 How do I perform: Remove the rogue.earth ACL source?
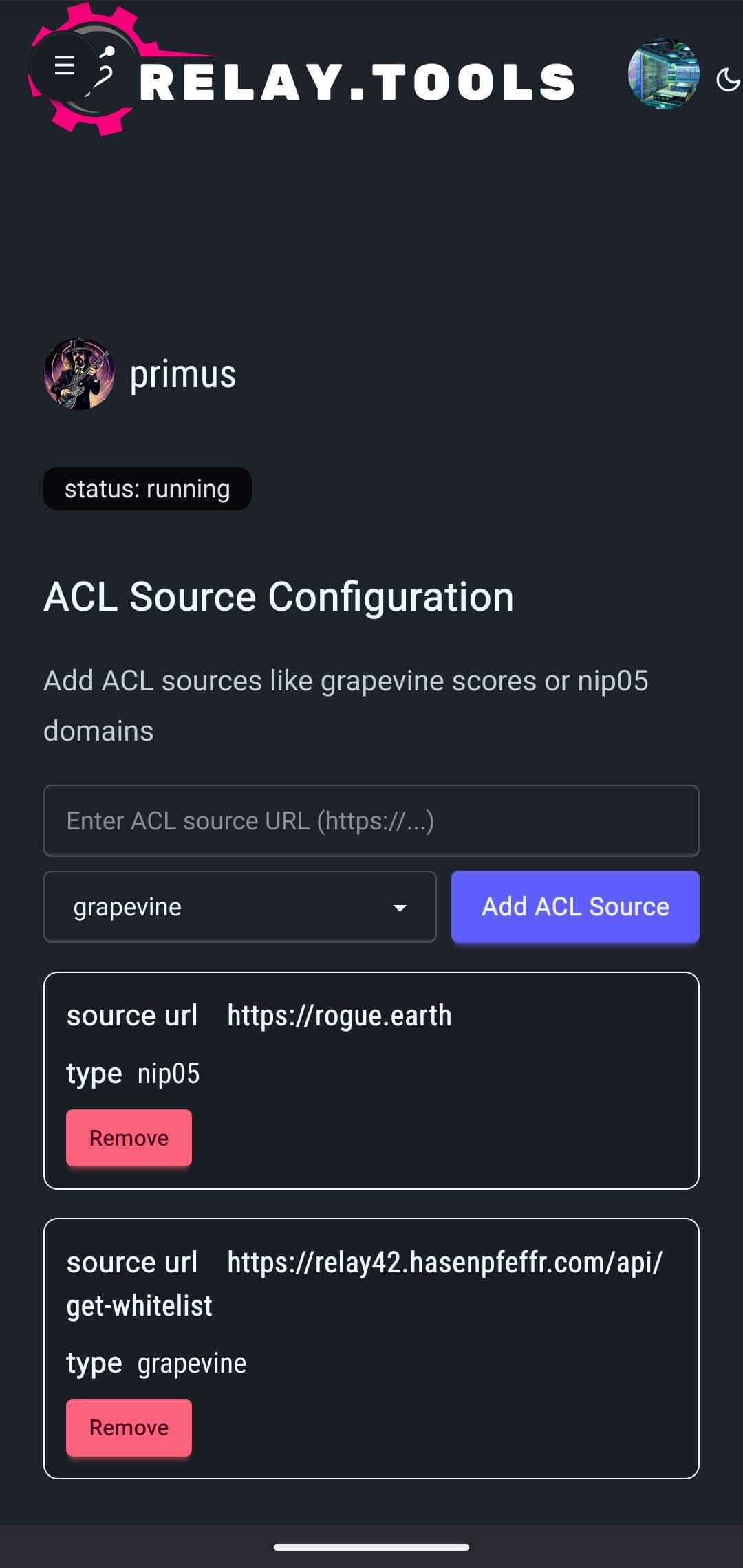tap(129, 1138)
